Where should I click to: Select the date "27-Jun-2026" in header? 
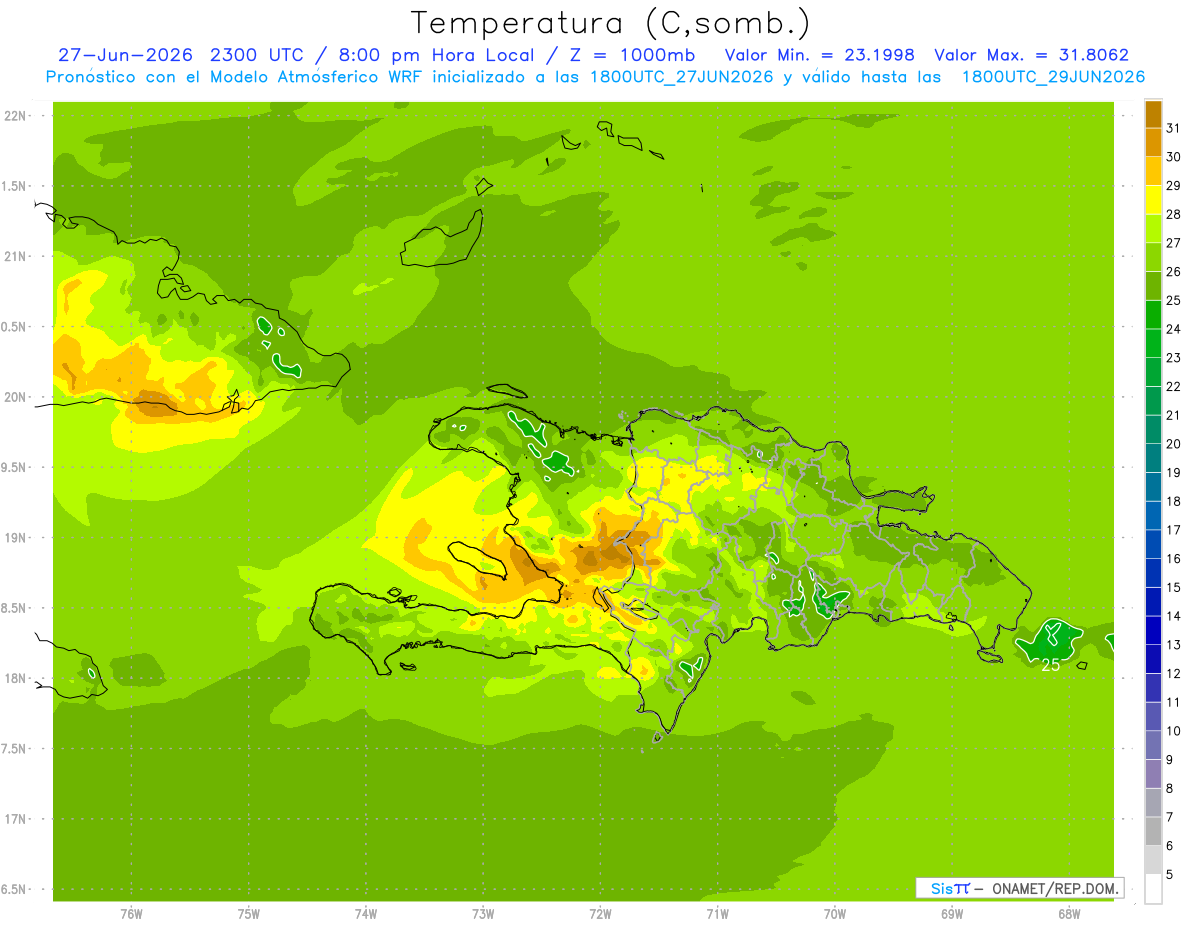click(x=125, y=55)
